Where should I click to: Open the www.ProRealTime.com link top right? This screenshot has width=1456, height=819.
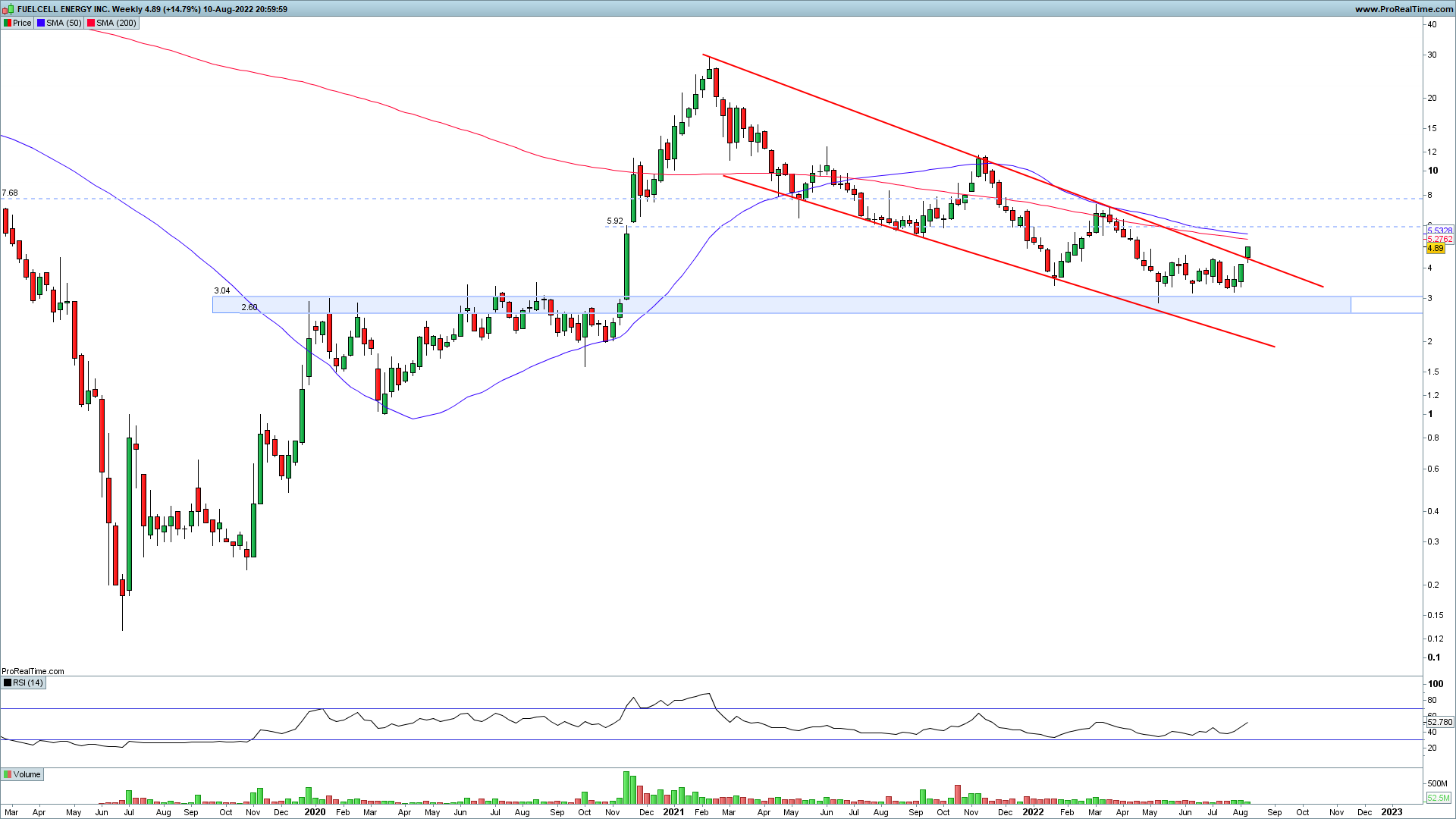[1404, 9]
